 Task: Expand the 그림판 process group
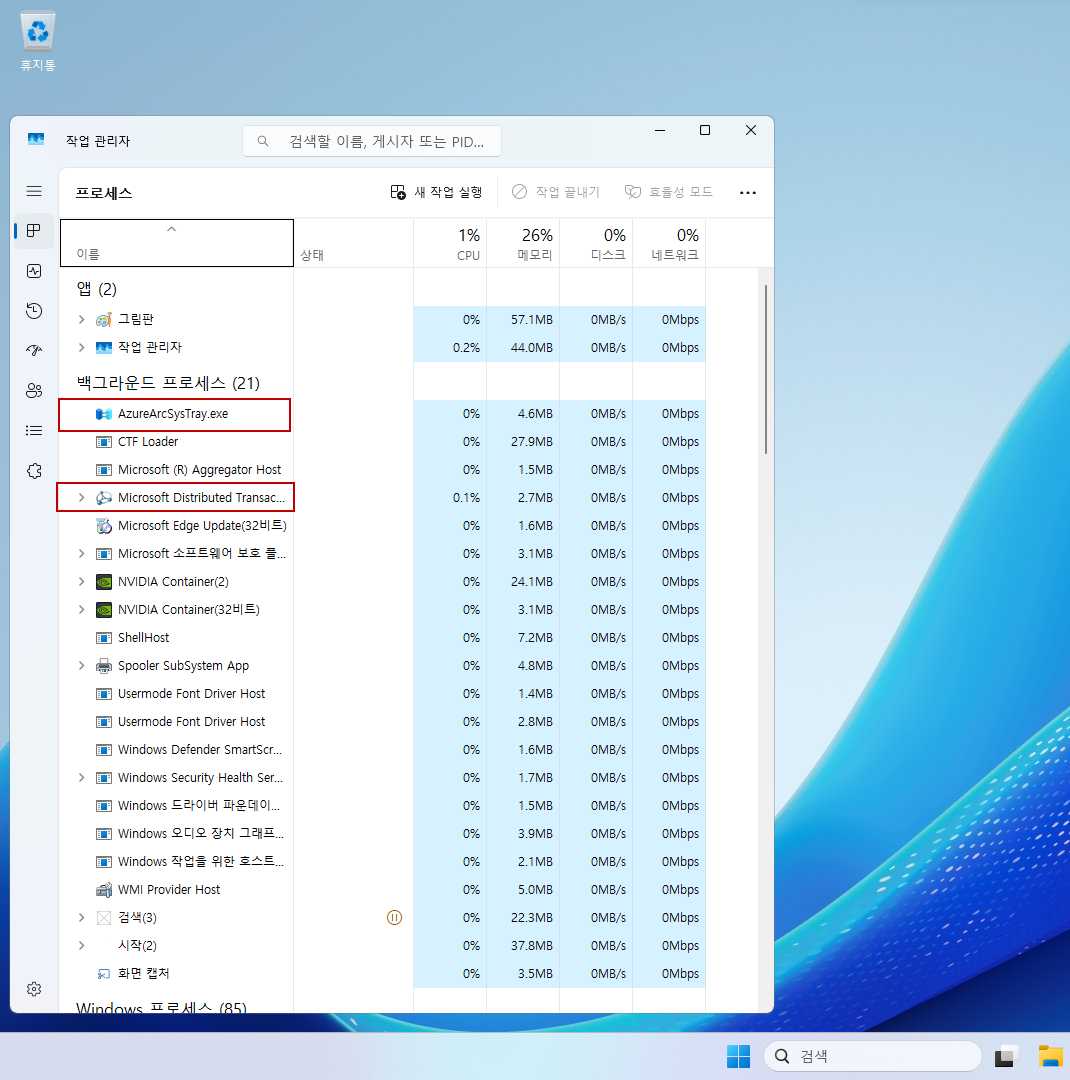[81, 320]
